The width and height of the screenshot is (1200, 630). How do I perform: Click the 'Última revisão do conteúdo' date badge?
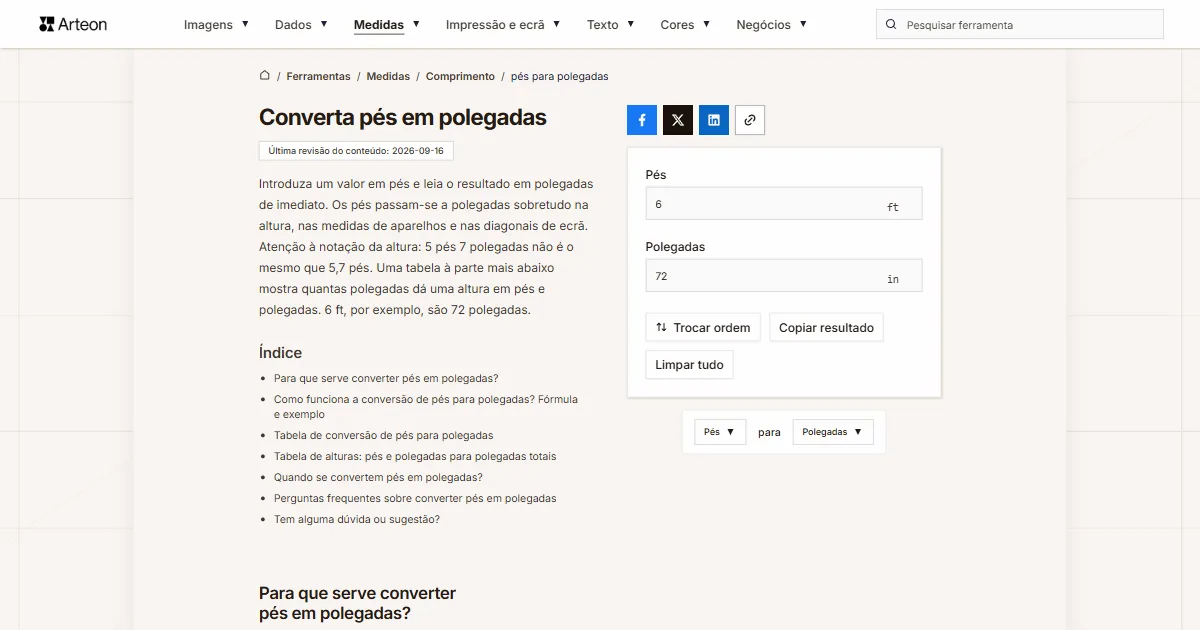356,151
